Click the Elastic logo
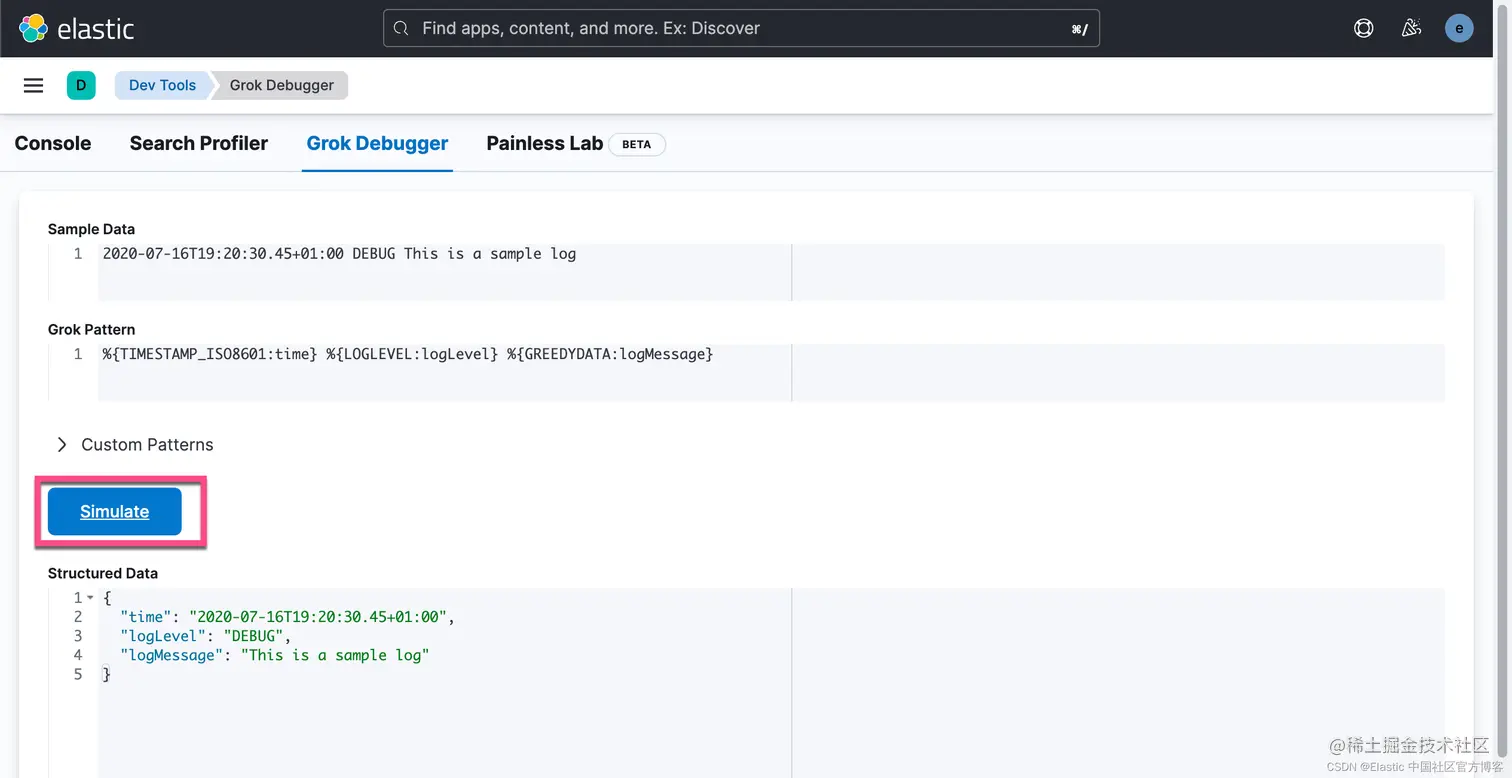 pos(76,28)
